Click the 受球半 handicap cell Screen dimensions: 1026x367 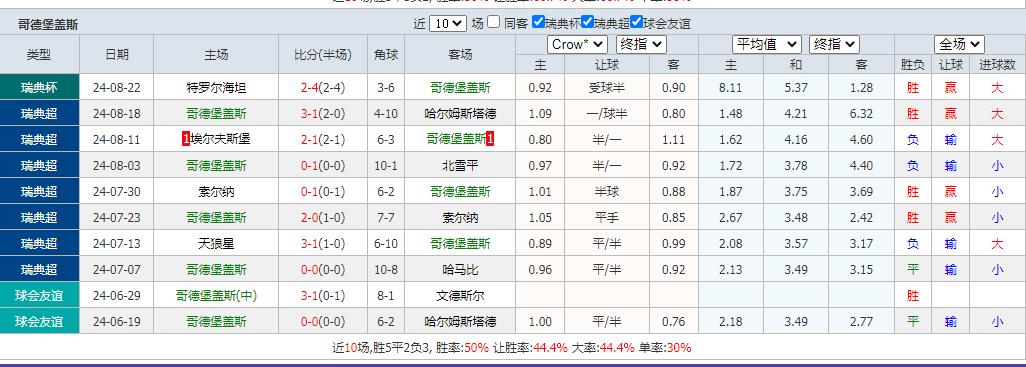(x=607, y=87)
